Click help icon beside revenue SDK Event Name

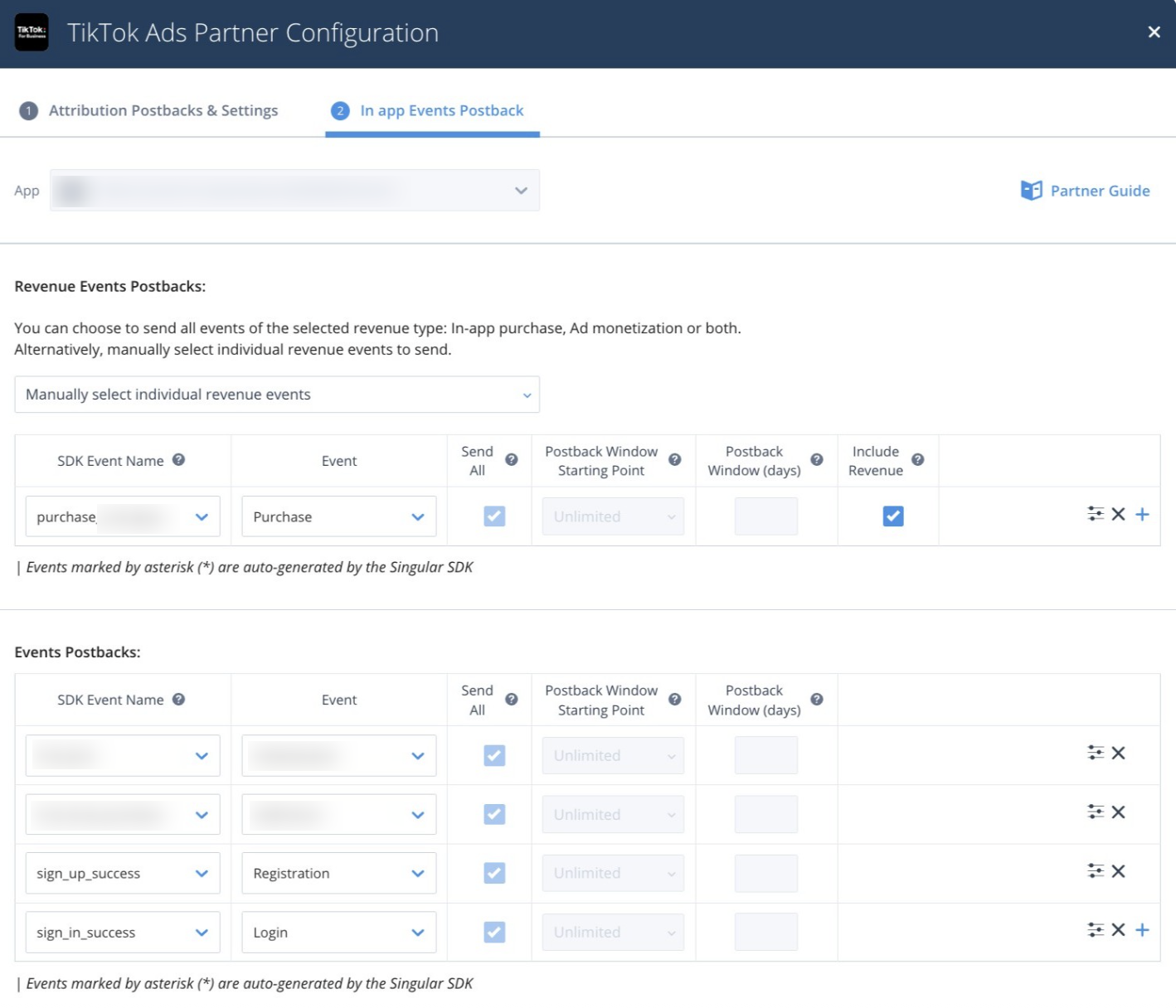(178, 460)
